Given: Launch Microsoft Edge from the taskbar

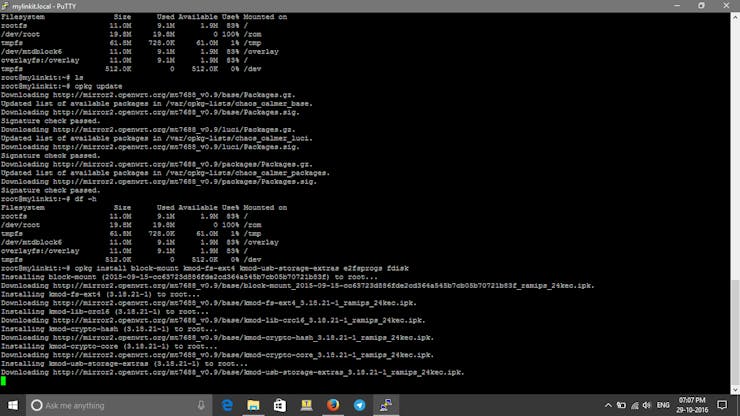Looking at the screenshot, I should click(x=227, y=405).
